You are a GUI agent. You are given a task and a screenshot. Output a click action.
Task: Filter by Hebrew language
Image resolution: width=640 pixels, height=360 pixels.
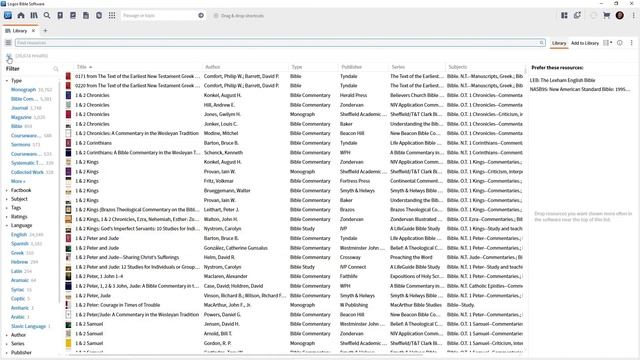[19, 262]
